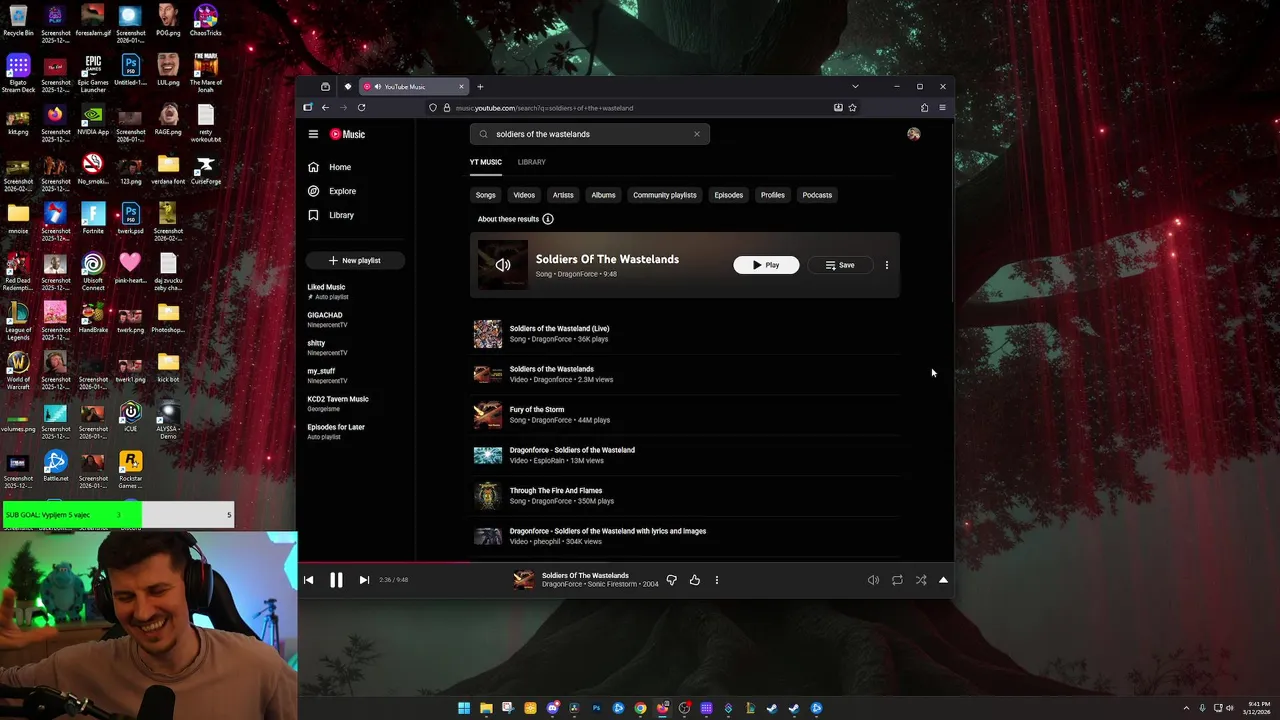Screen dimensions: 1280x720
Task: Open the About these results info icon
Action: 547,219
